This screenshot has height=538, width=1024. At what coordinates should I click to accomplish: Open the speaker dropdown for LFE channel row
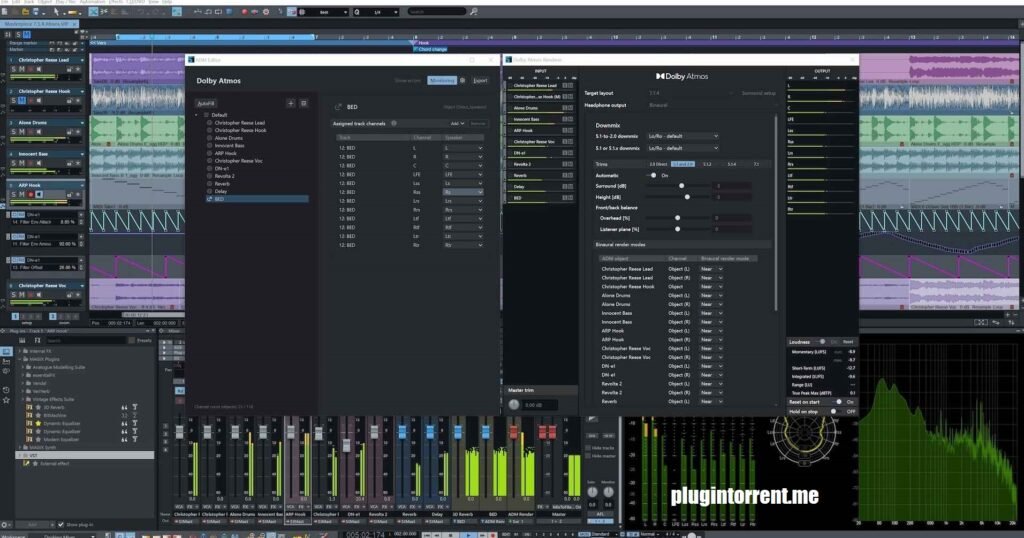point(463,174)
